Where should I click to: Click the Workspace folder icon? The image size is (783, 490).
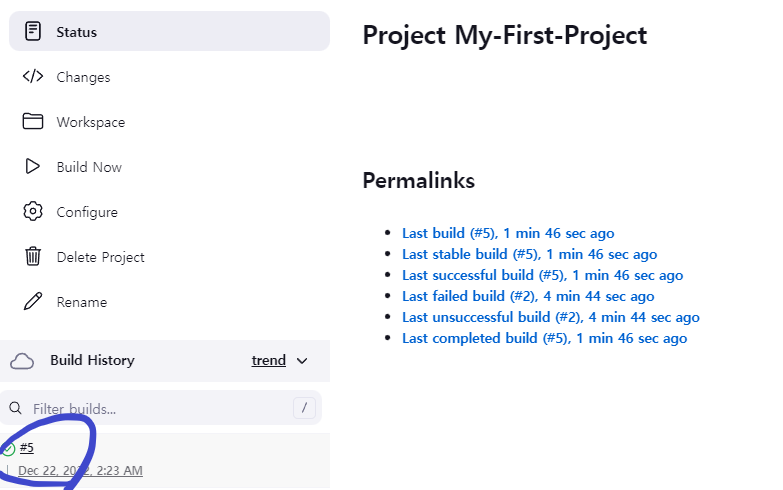click(33, 122)
